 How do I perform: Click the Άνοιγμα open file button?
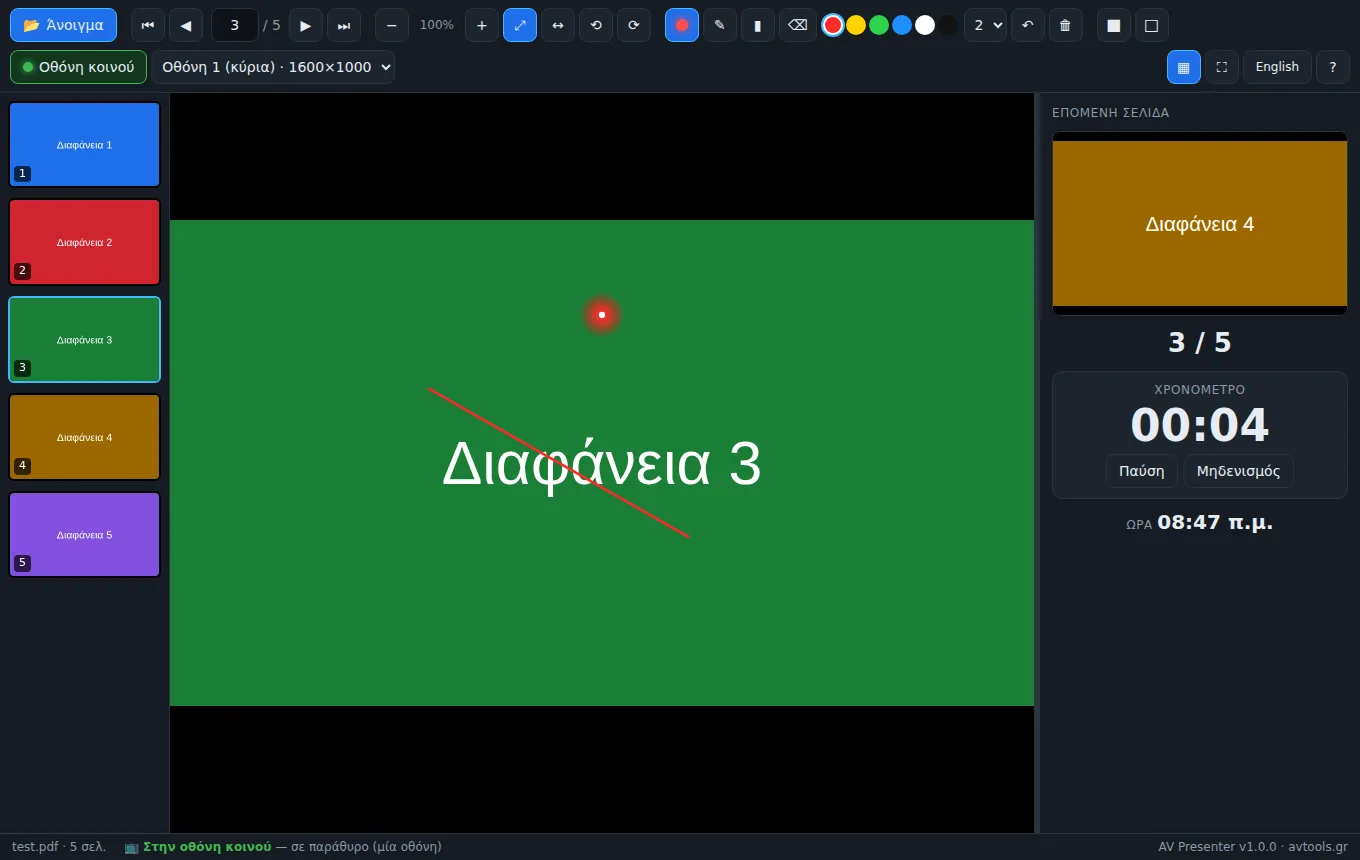(x=63, y=25)
